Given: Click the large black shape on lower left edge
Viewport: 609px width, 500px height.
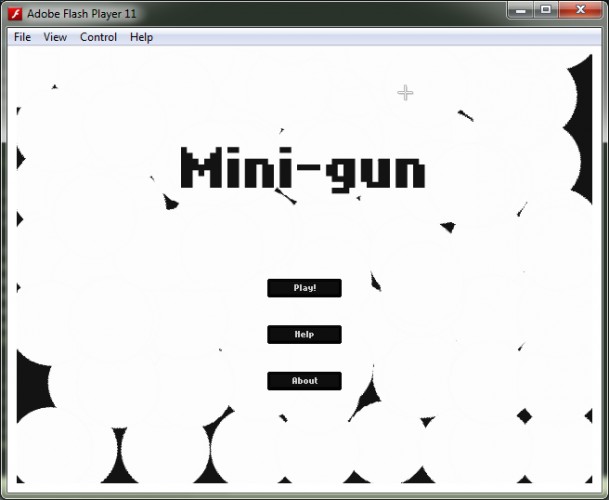Looking at the screenshot, I should coord(33,385).
